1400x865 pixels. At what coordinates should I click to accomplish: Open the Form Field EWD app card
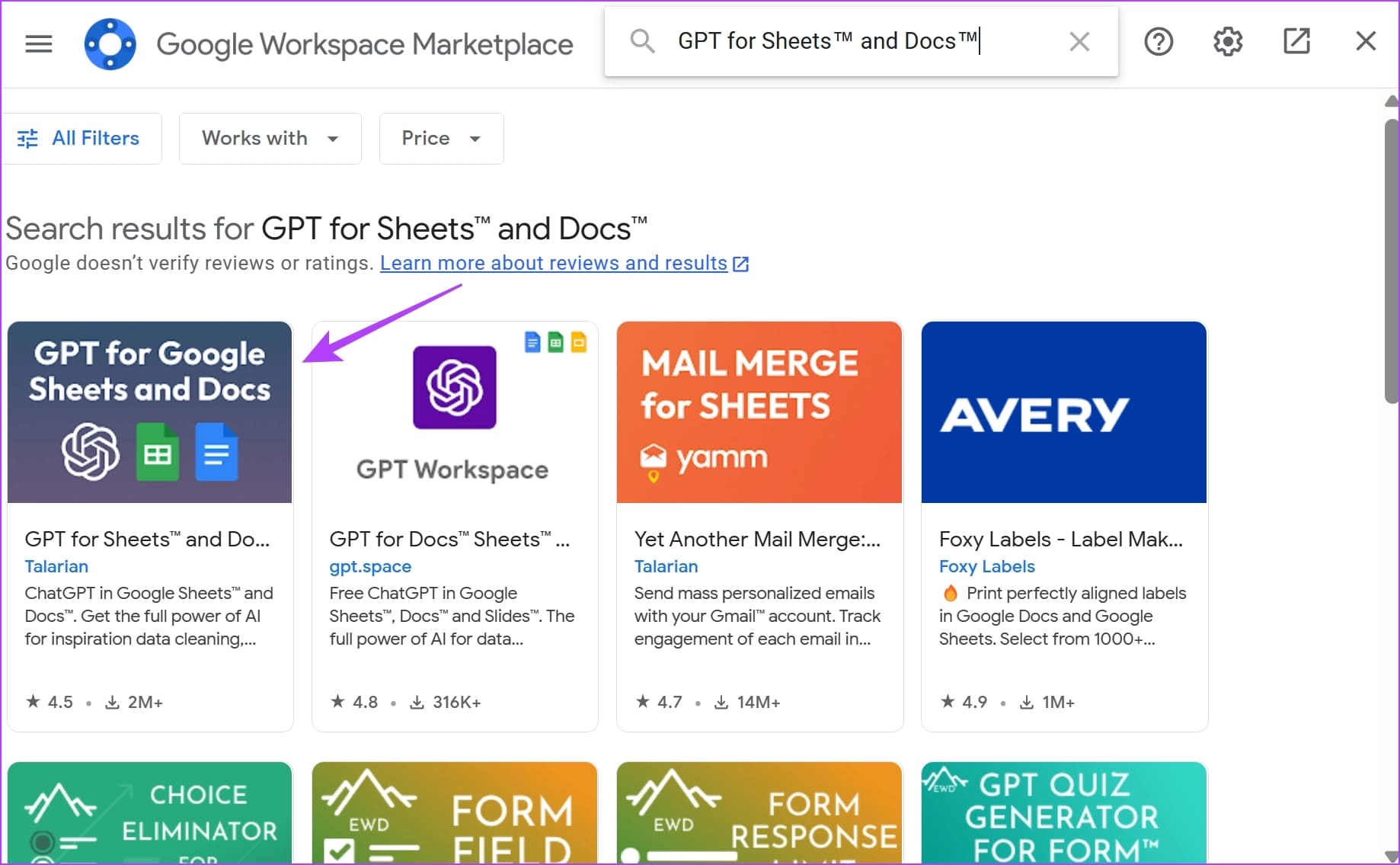pyautogui.click(x=455, y=812)
